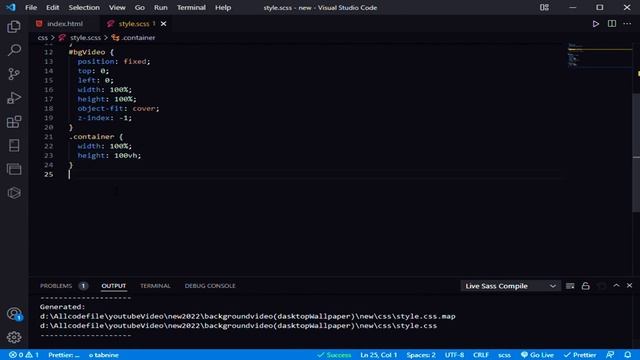Image resolution: width=640 pixels, height=360 pixels.
Task: Open the File menu
Action: 31,7
